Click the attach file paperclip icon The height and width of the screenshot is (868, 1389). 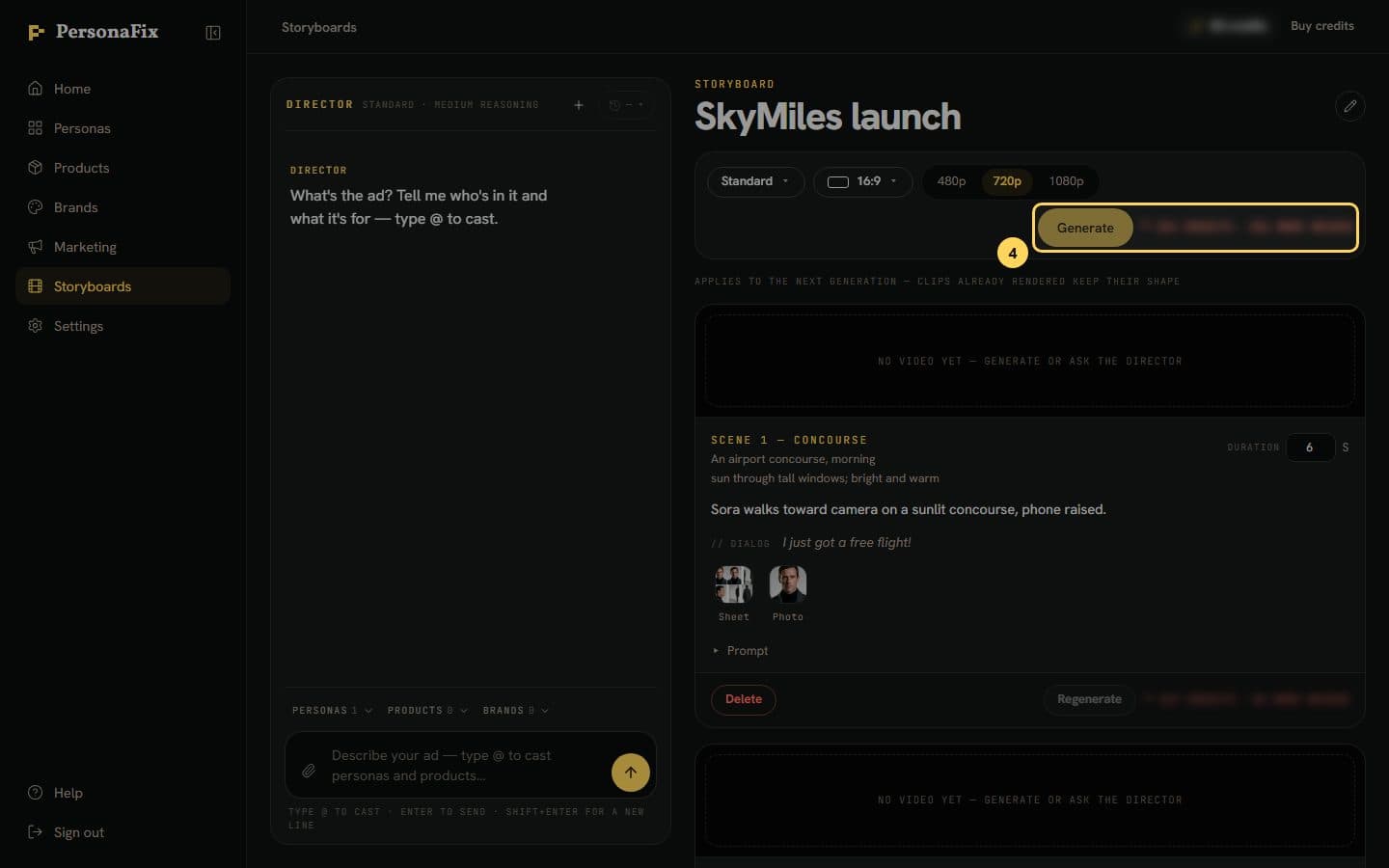point(309,771)
